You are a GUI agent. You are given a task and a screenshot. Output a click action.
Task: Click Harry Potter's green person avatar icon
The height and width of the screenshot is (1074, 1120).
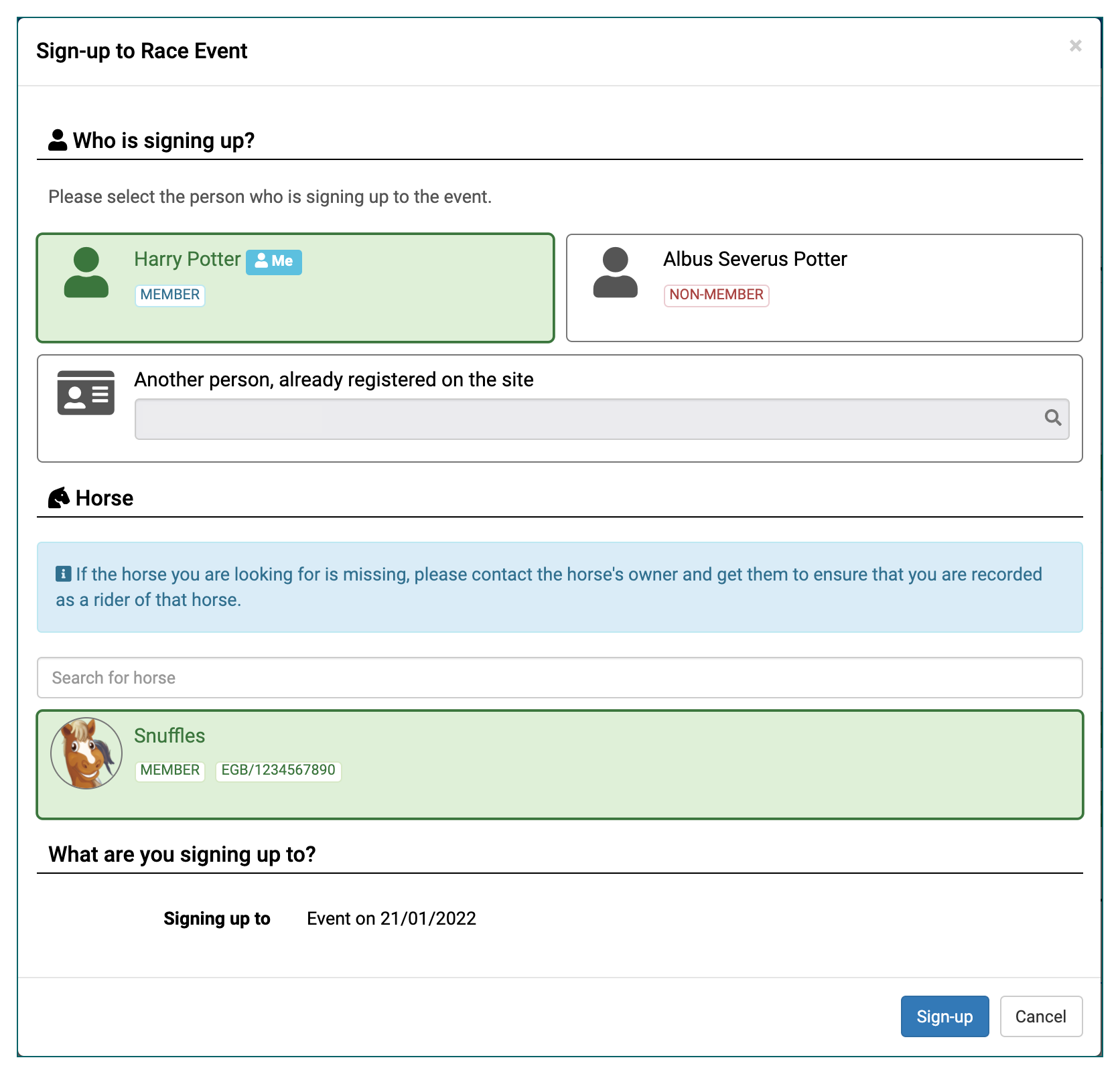pyautogui.click(x=86, y=273)
